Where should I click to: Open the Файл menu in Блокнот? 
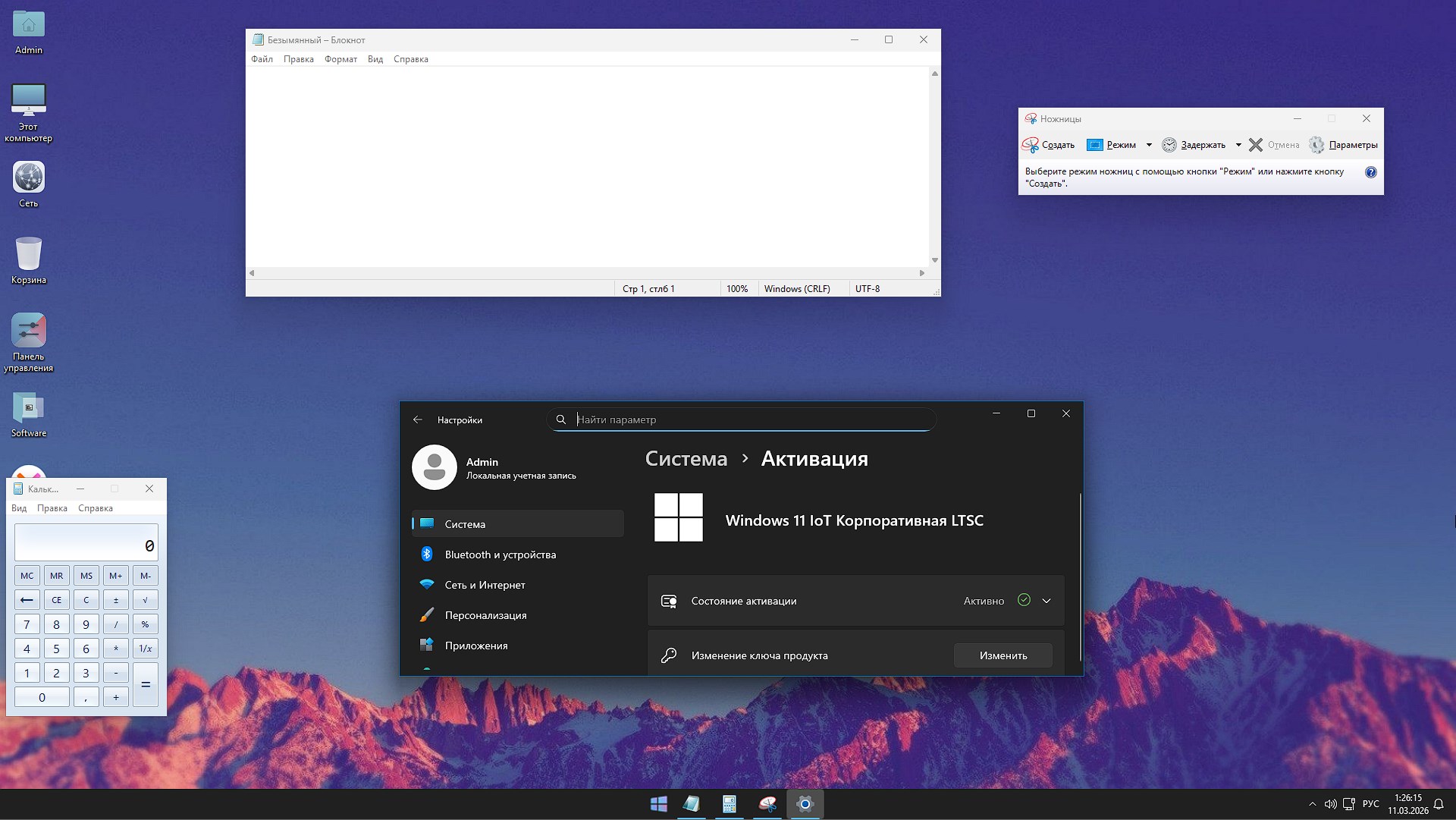tap(262, 58)
